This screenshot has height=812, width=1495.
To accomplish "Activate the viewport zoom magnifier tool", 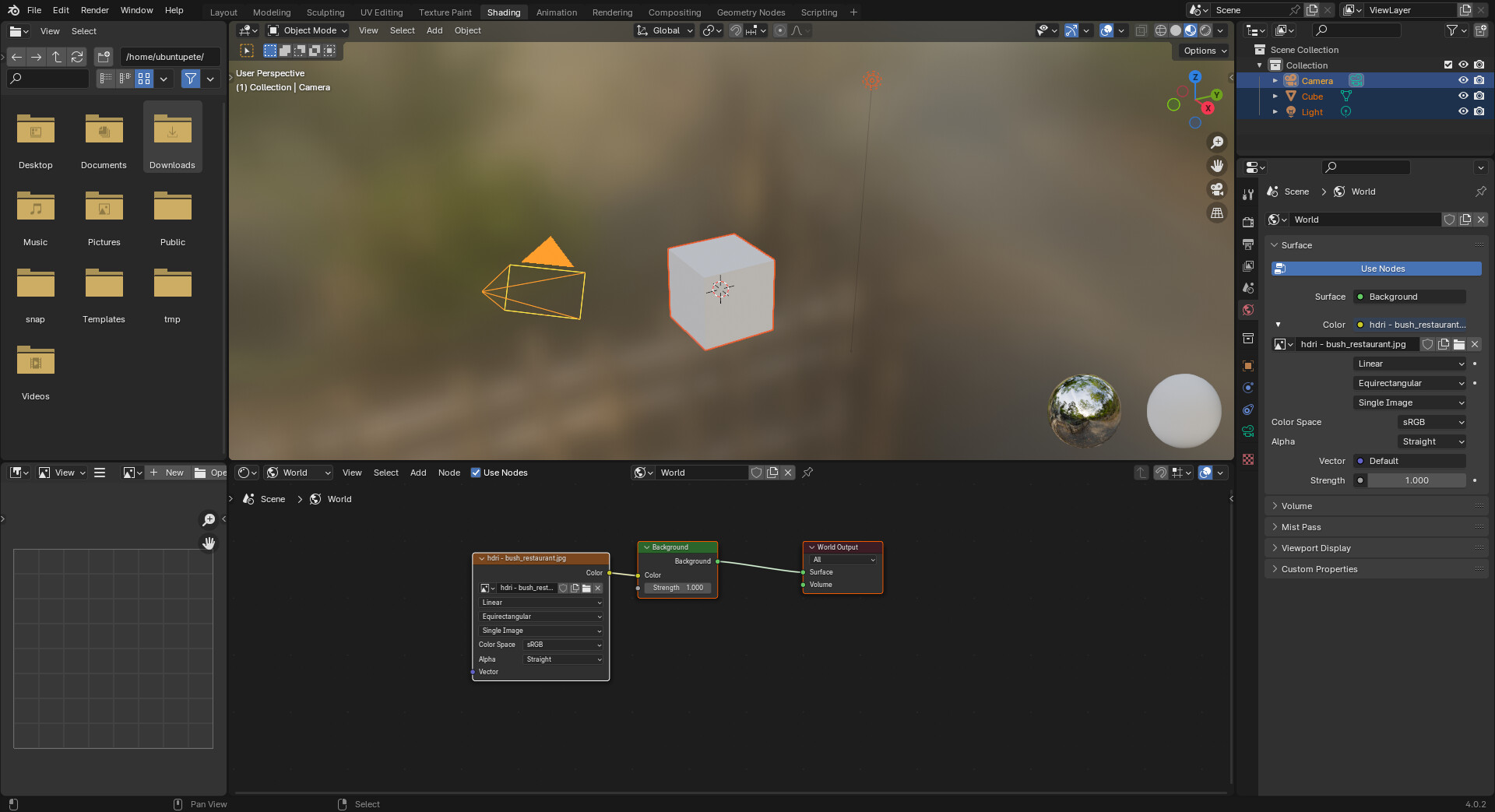I will pos(1218,142).
